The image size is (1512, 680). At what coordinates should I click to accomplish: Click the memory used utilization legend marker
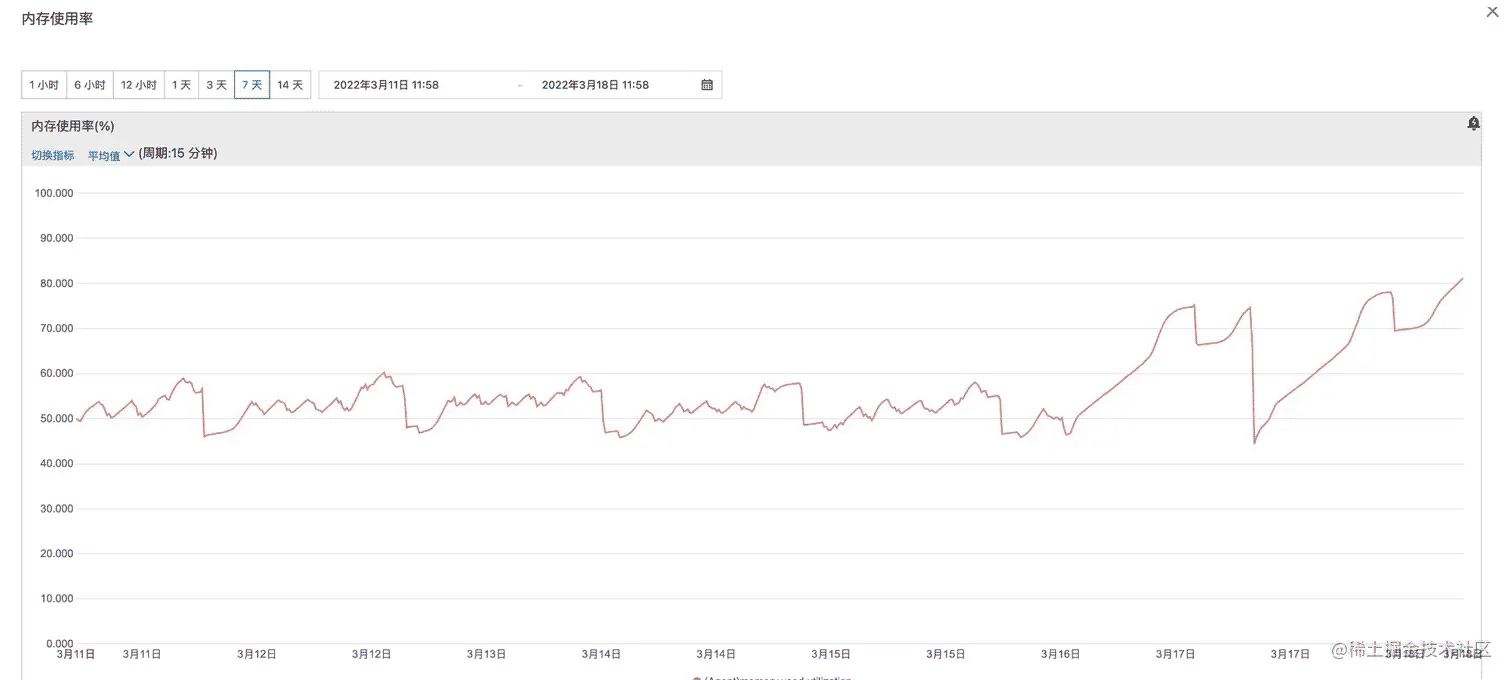[x=697, y=678]
